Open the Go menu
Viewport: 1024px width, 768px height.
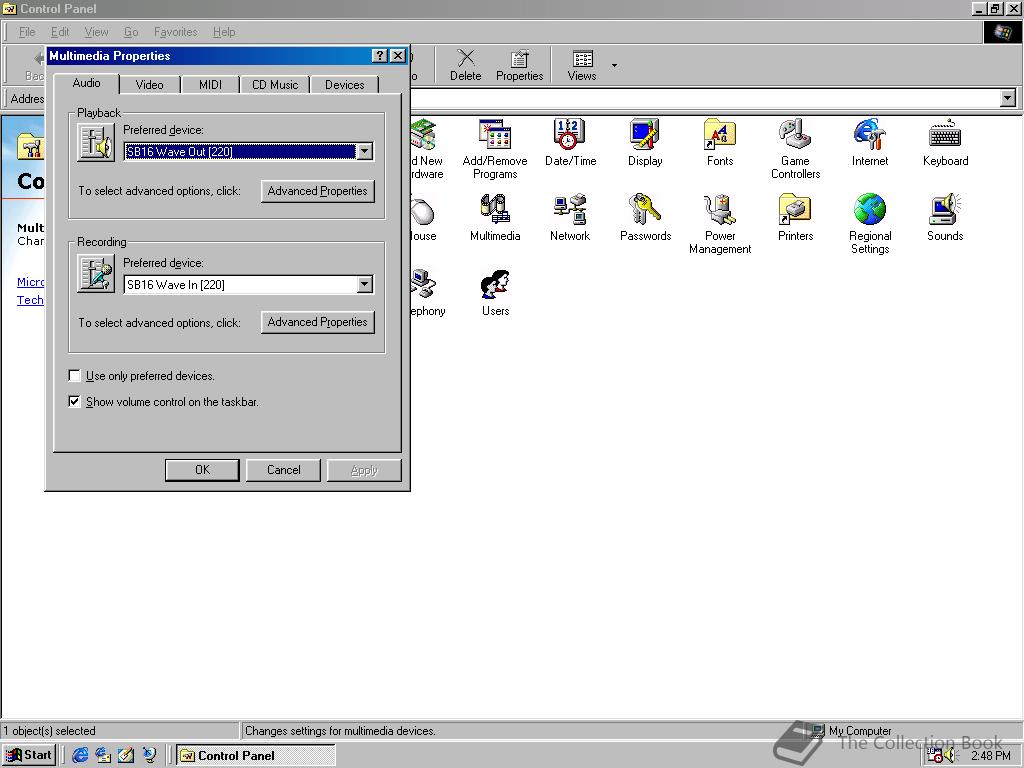coord(131,32)
